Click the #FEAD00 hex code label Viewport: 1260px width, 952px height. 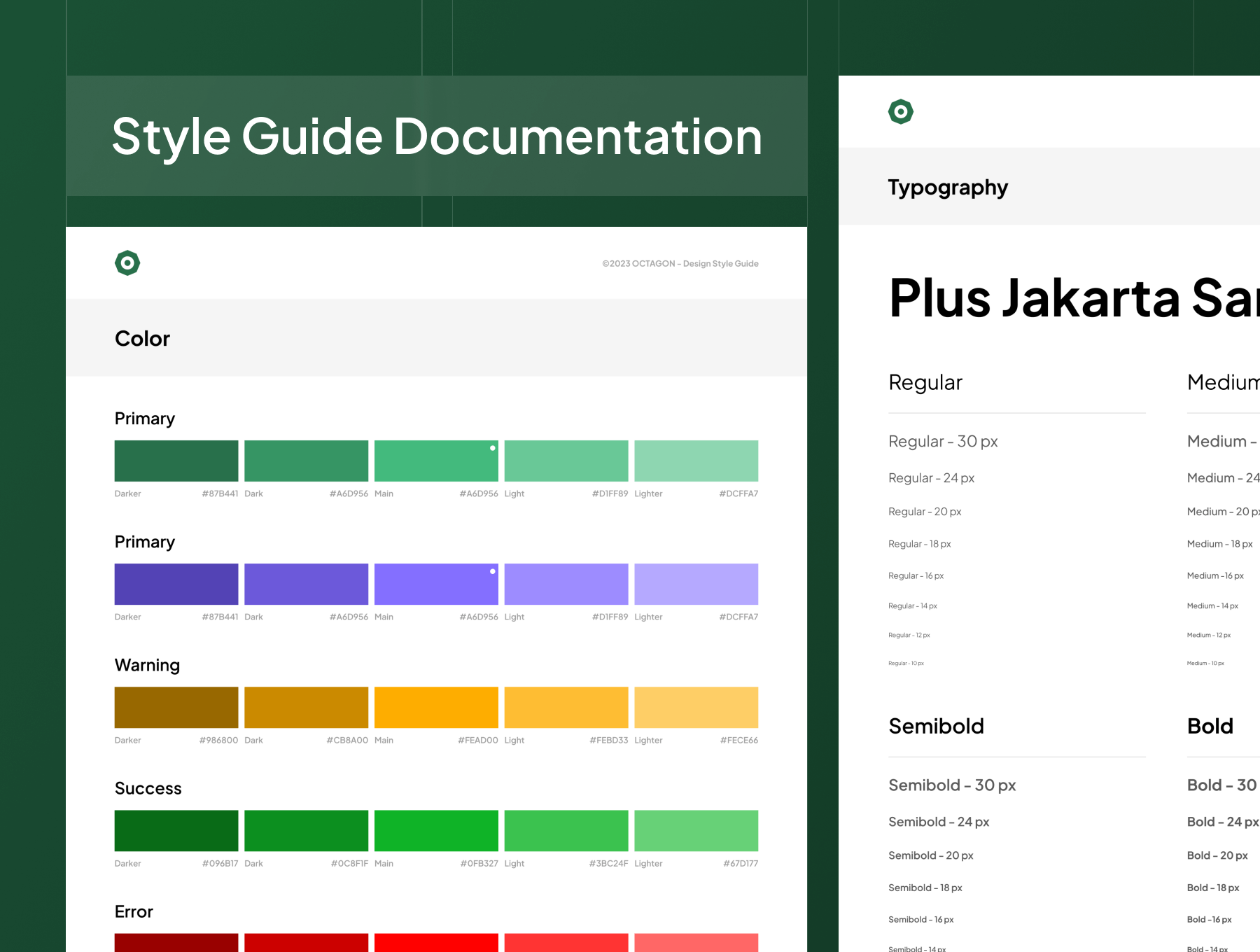(477, 741)
